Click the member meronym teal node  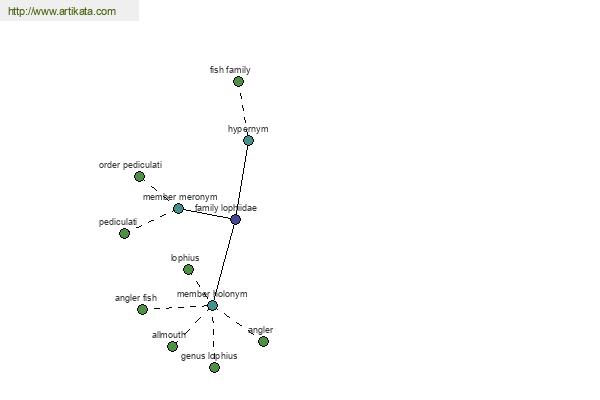(178, 209)
